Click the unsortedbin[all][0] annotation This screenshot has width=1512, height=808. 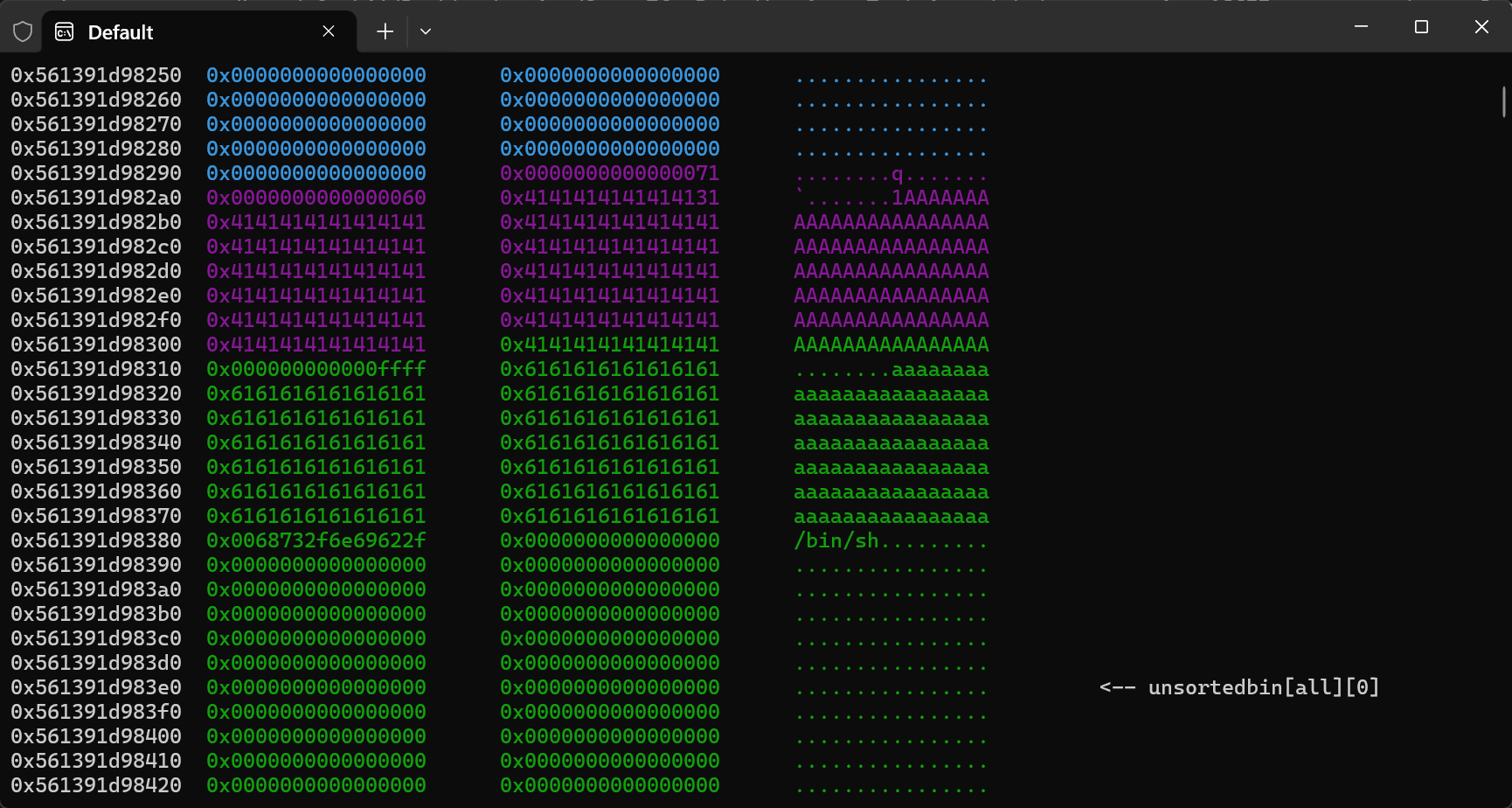1239,687
